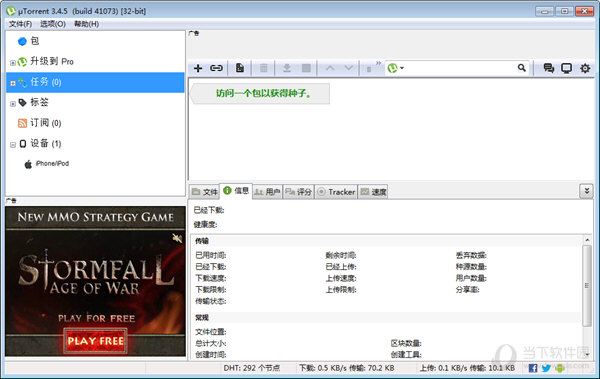Click Add Torrent from URL link icon

click(216, 68)
